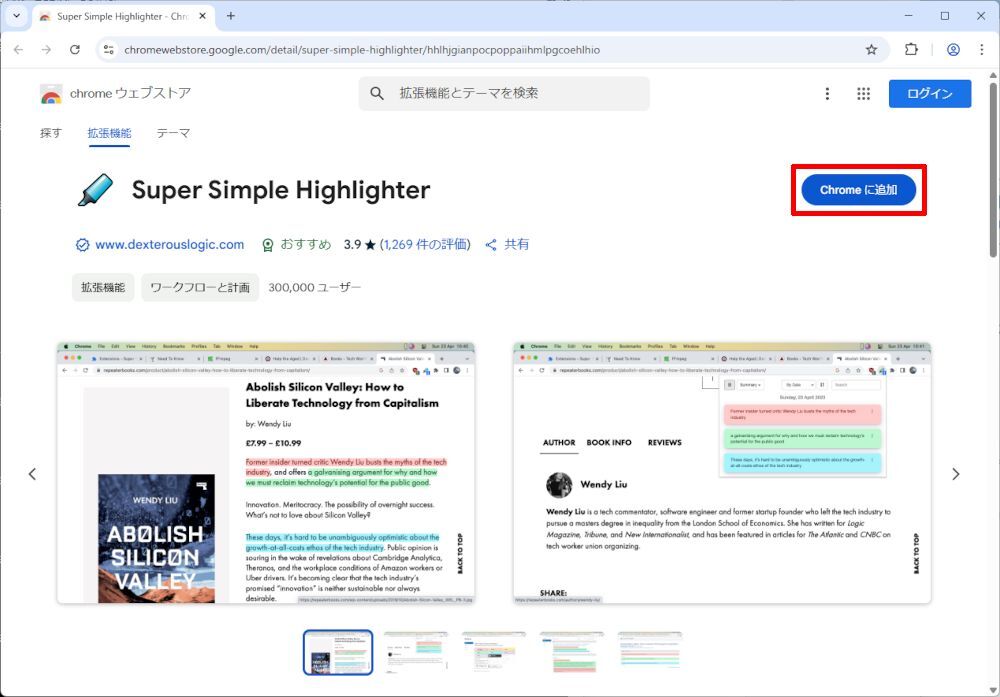This screenshot has width=1000, height=697.
Task: Click the Super Simple Highlighter marker icon
Action: point(95,190)
